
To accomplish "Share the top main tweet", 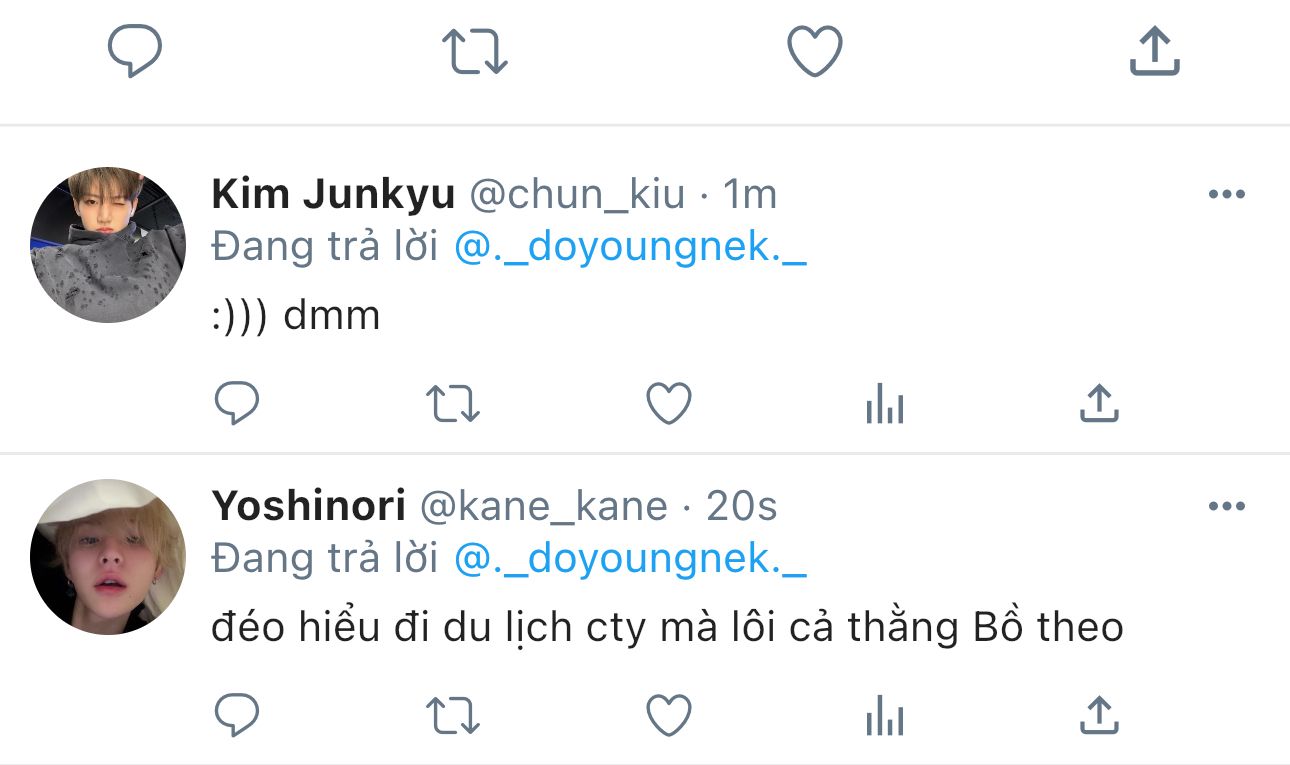I will 1155,51.
